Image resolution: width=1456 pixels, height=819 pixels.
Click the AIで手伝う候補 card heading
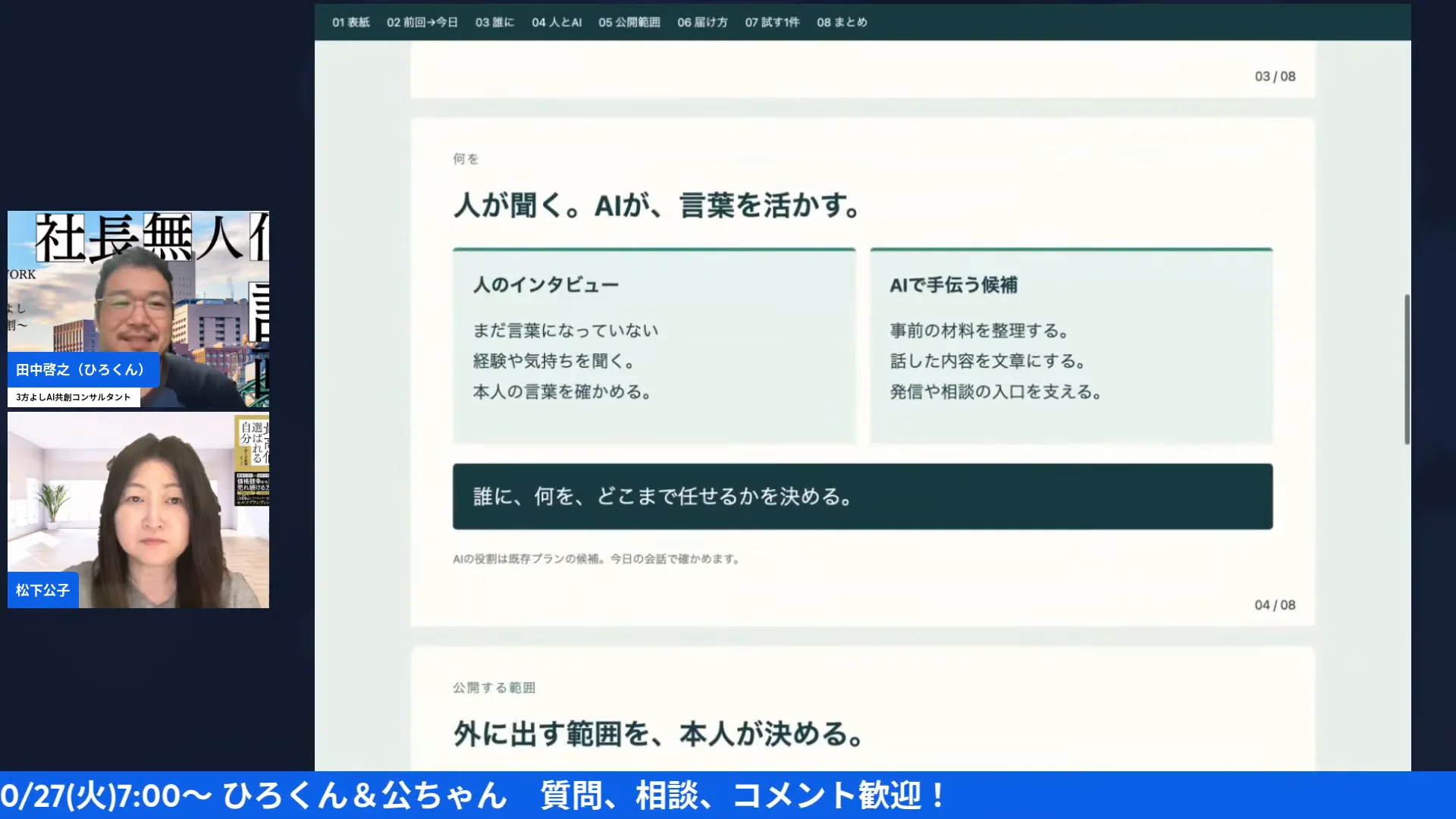(x=953, y=285)
